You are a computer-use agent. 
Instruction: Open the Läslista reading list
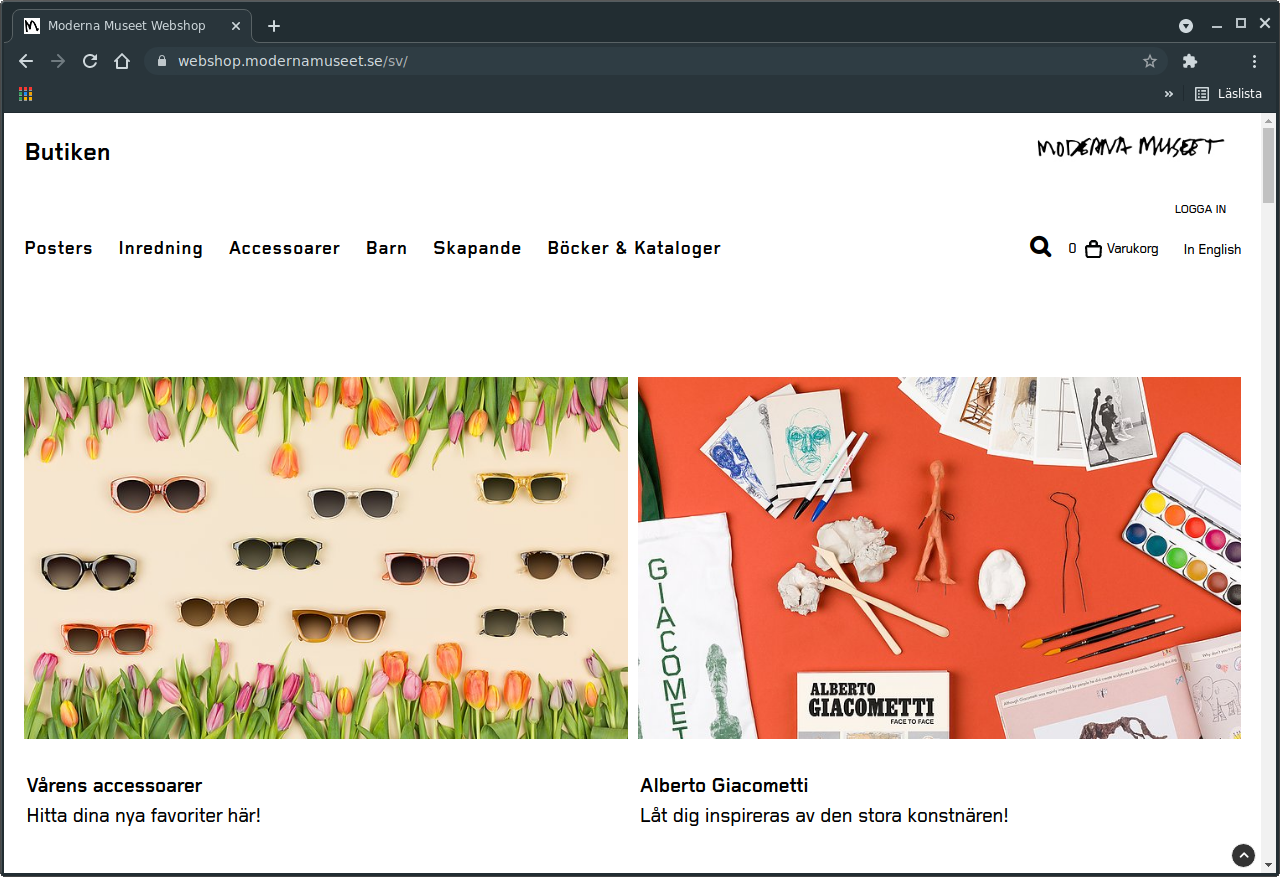(x=1228, y=94)
